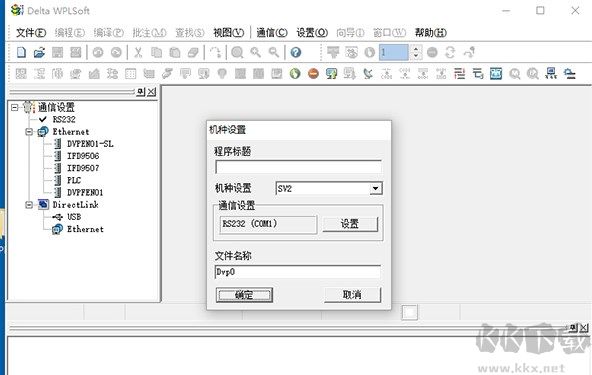Open the 通信(C) menu
Image resolution: width=592 pixels, height=375 pixels.
coord(272,33)
